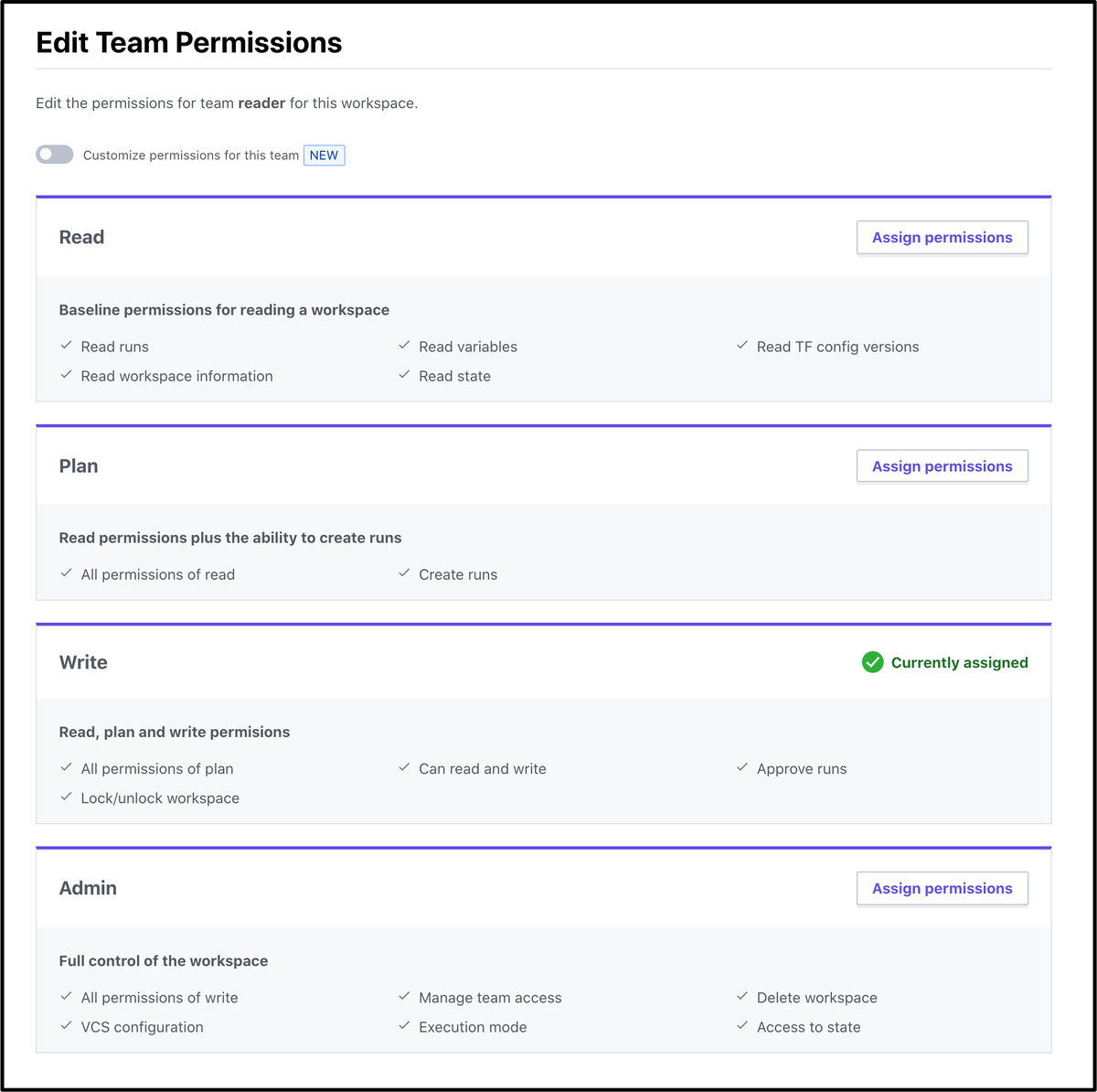This screenshot has width=1097, height=1092.
Task: Click checkmark beside Delete workspace
Action: (x=742, y=997)
